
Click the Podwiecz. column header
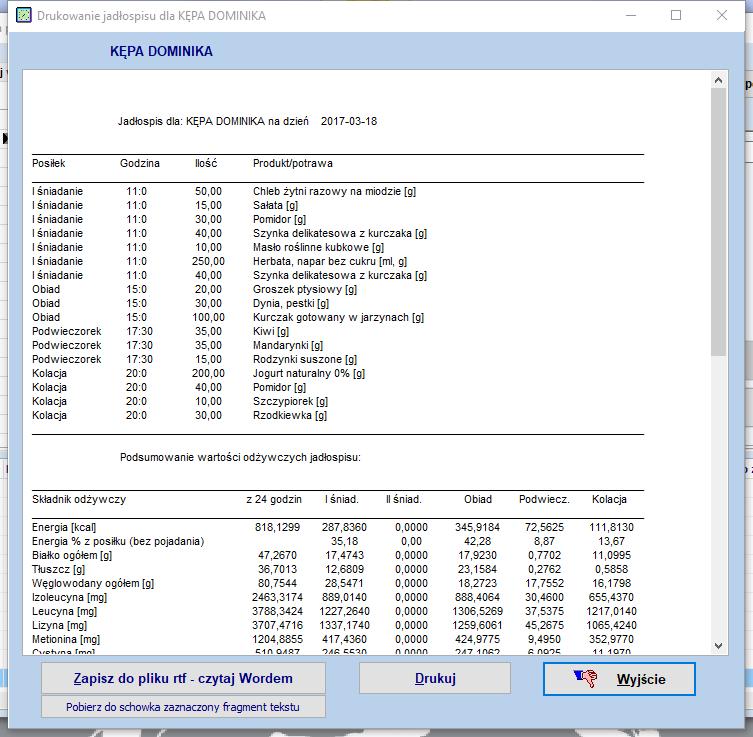coord(544,499)
